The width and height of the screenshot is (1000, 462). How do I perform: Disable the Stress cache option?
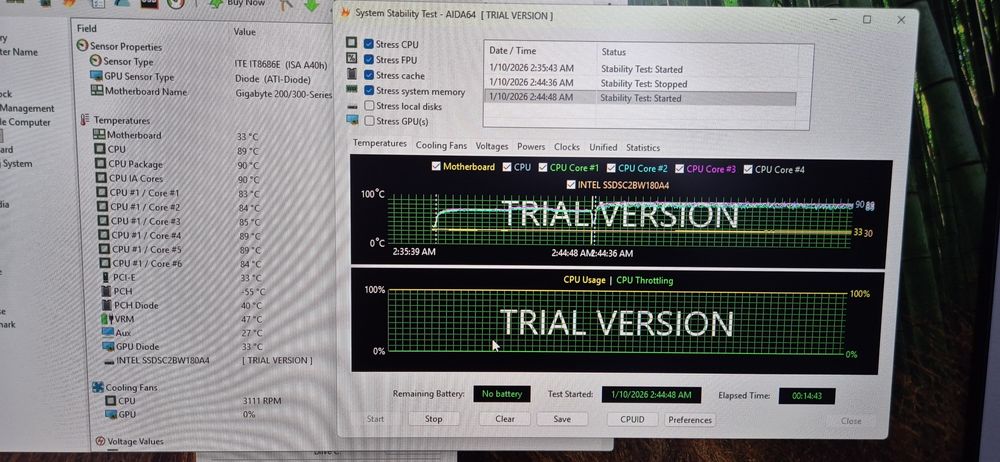369,75
